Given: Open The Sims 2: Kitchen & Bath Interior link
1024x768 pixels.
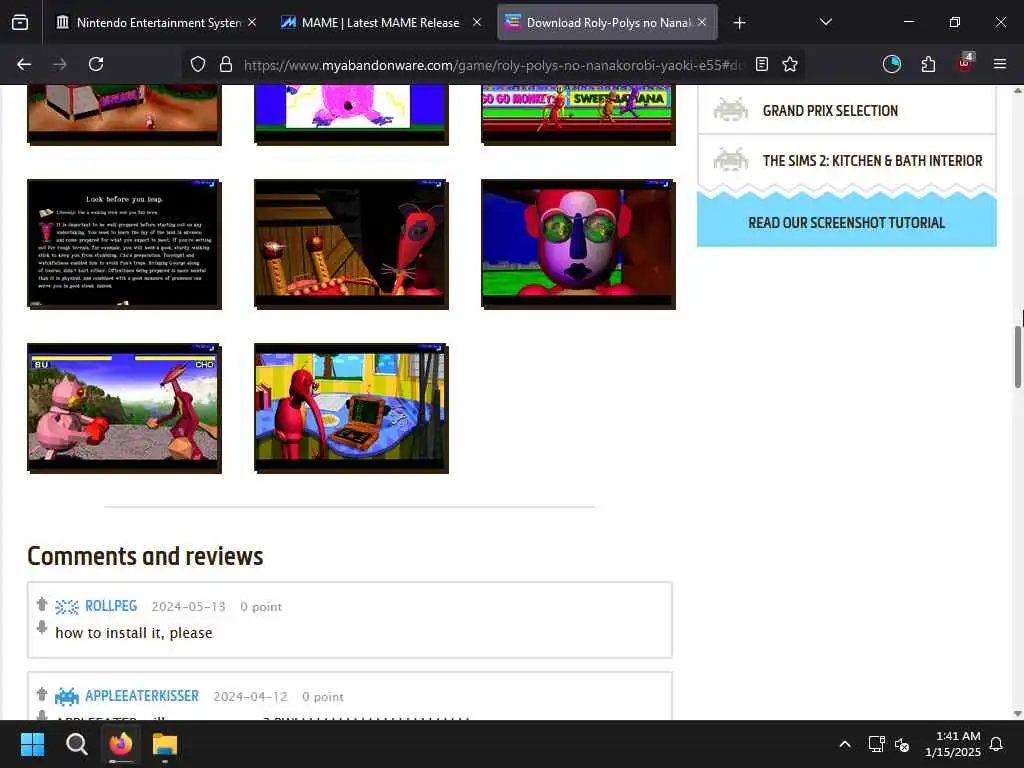Looking at the screenshot, I should (x=872, y=161).
